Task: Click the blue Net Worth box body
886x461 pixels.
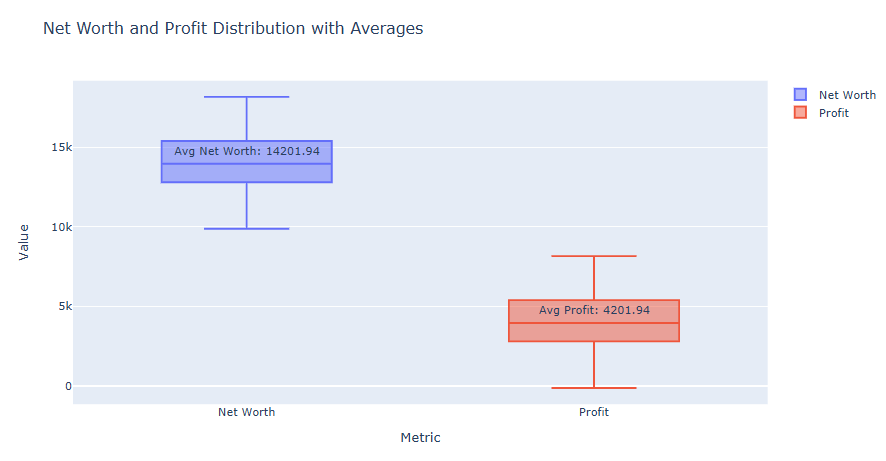Action: coord(246,172)
